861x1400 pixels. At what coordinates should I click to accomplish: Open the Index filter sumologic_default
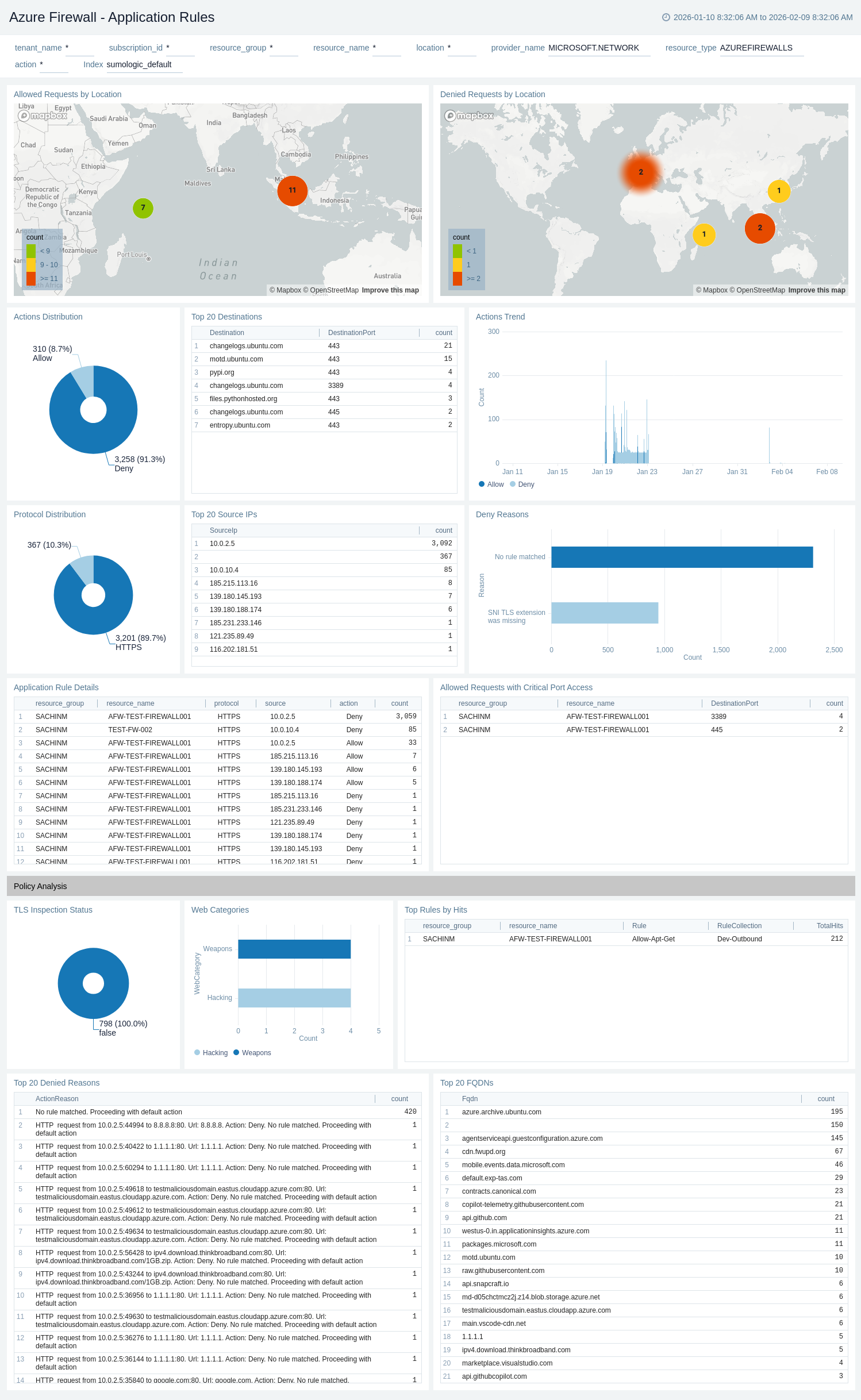144,65
